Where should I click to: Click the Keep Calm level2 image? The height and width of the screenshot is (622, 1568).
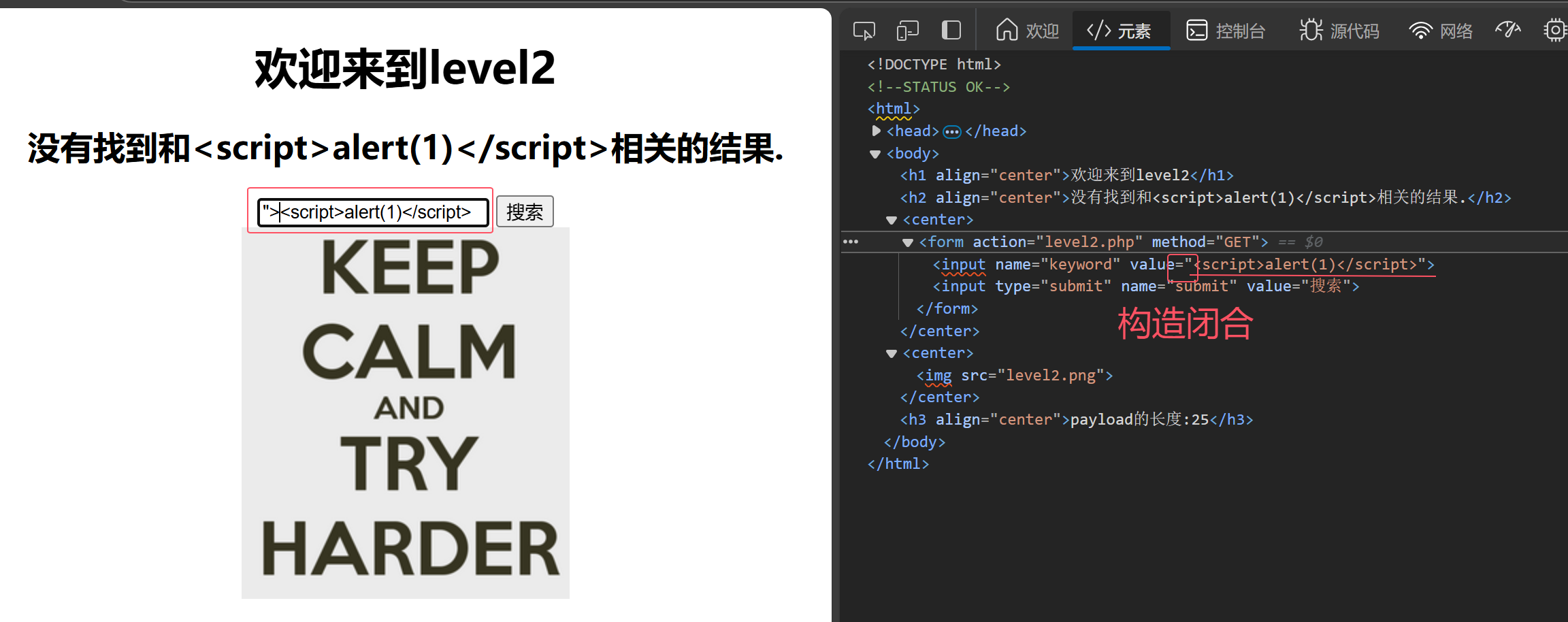406,413
